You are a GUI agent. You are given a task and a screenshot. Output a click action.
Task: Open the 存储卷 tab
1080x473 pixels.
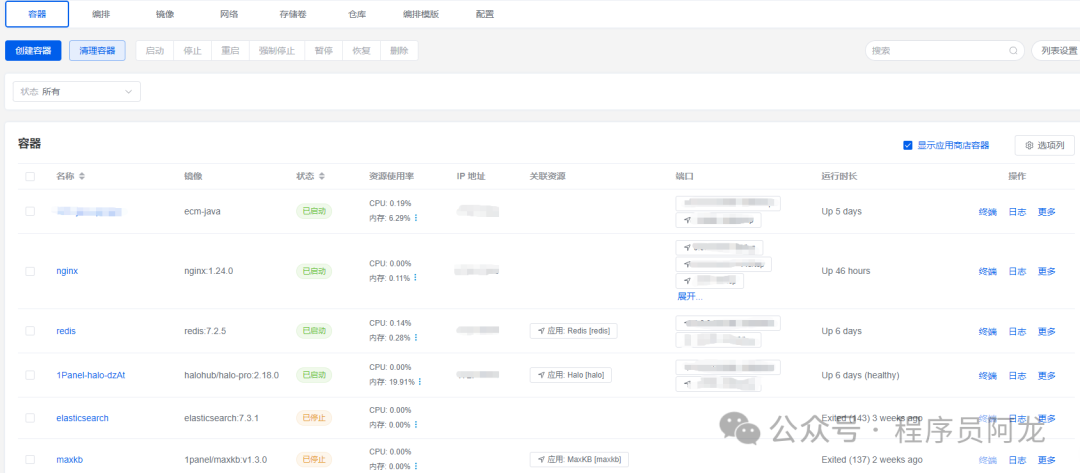(x=293, y=14)
